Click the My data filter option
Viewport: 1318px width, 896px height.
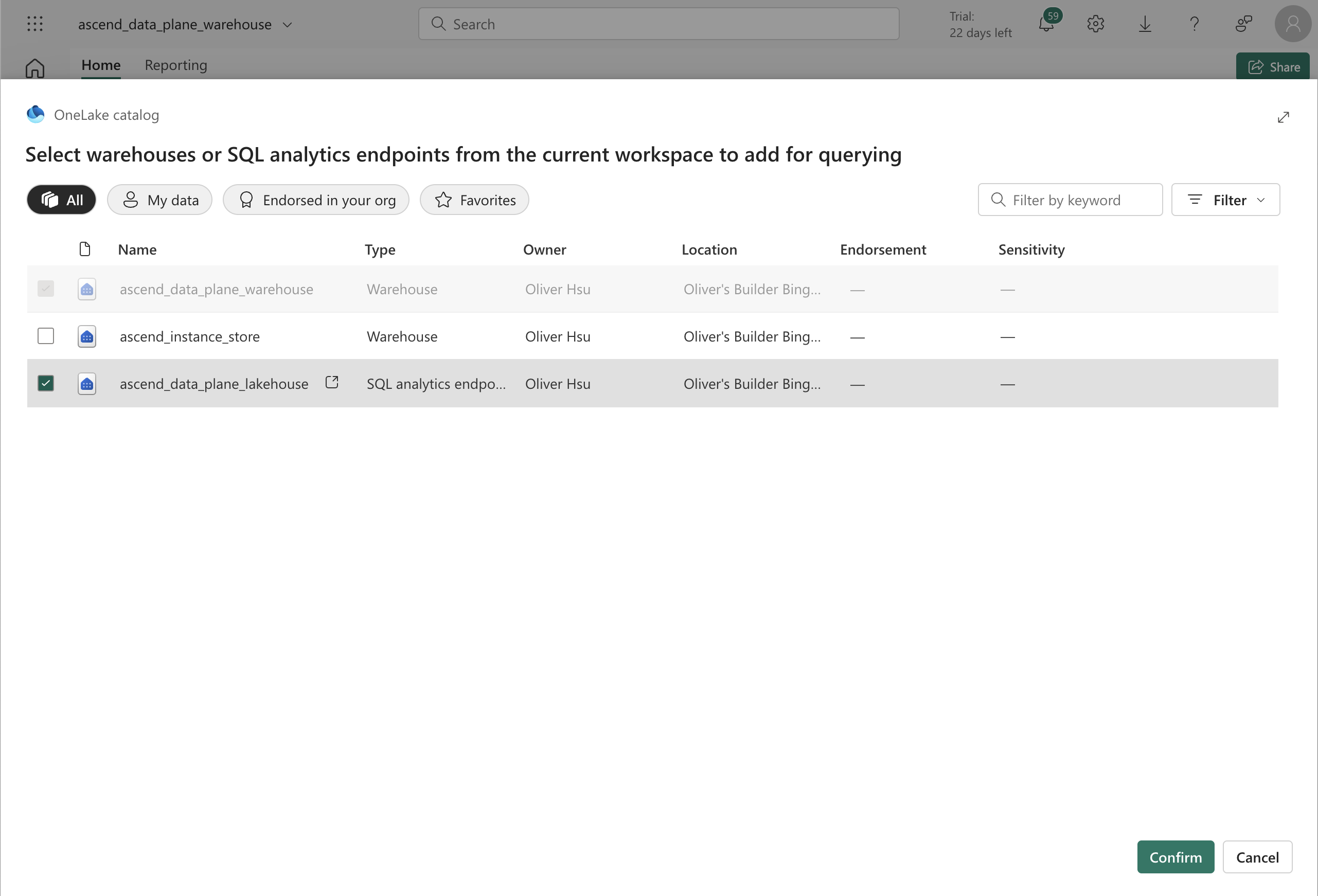point(160,199)
